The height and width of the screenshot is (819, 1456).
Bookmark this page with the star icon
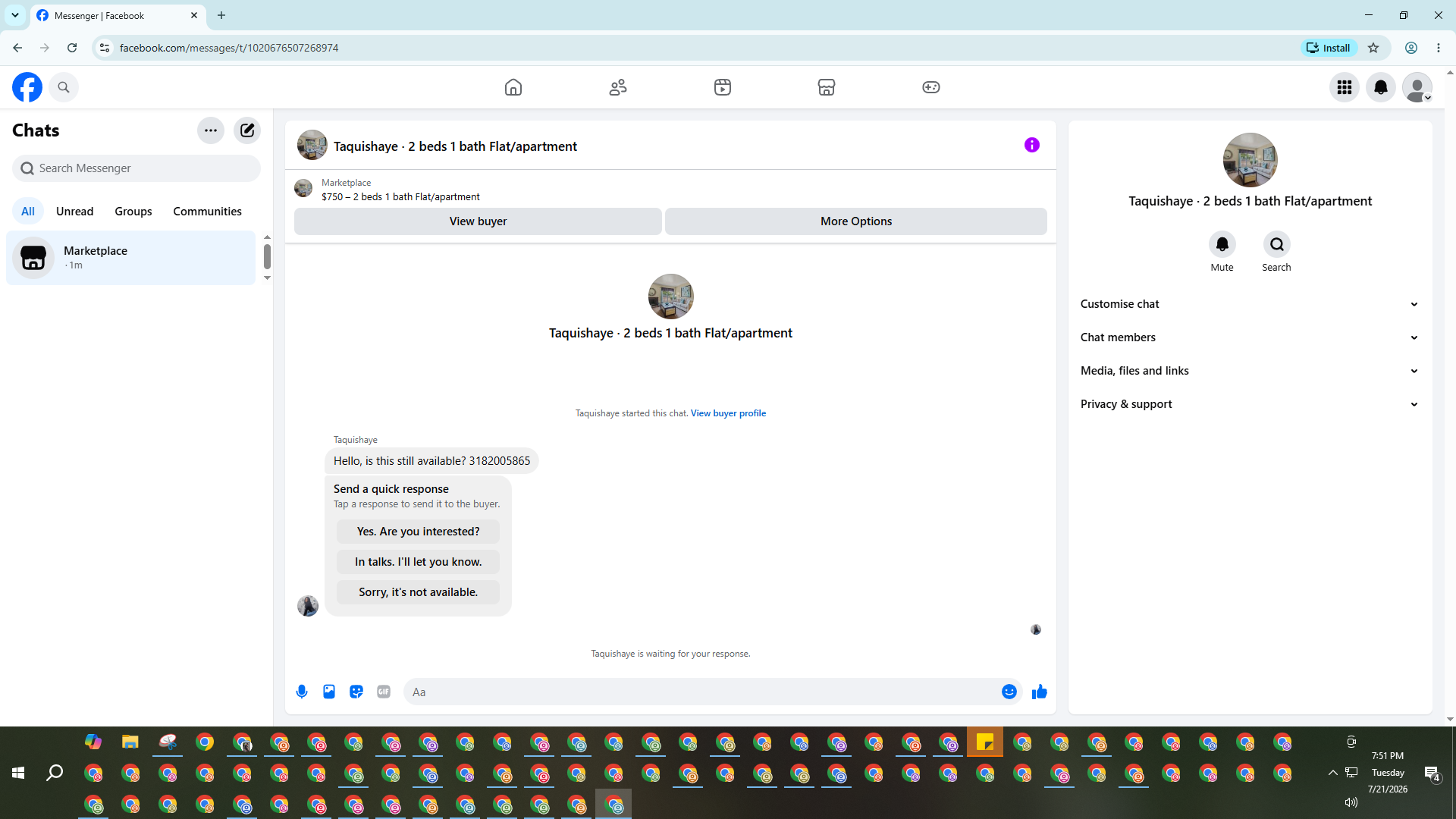pos(1373,48)
